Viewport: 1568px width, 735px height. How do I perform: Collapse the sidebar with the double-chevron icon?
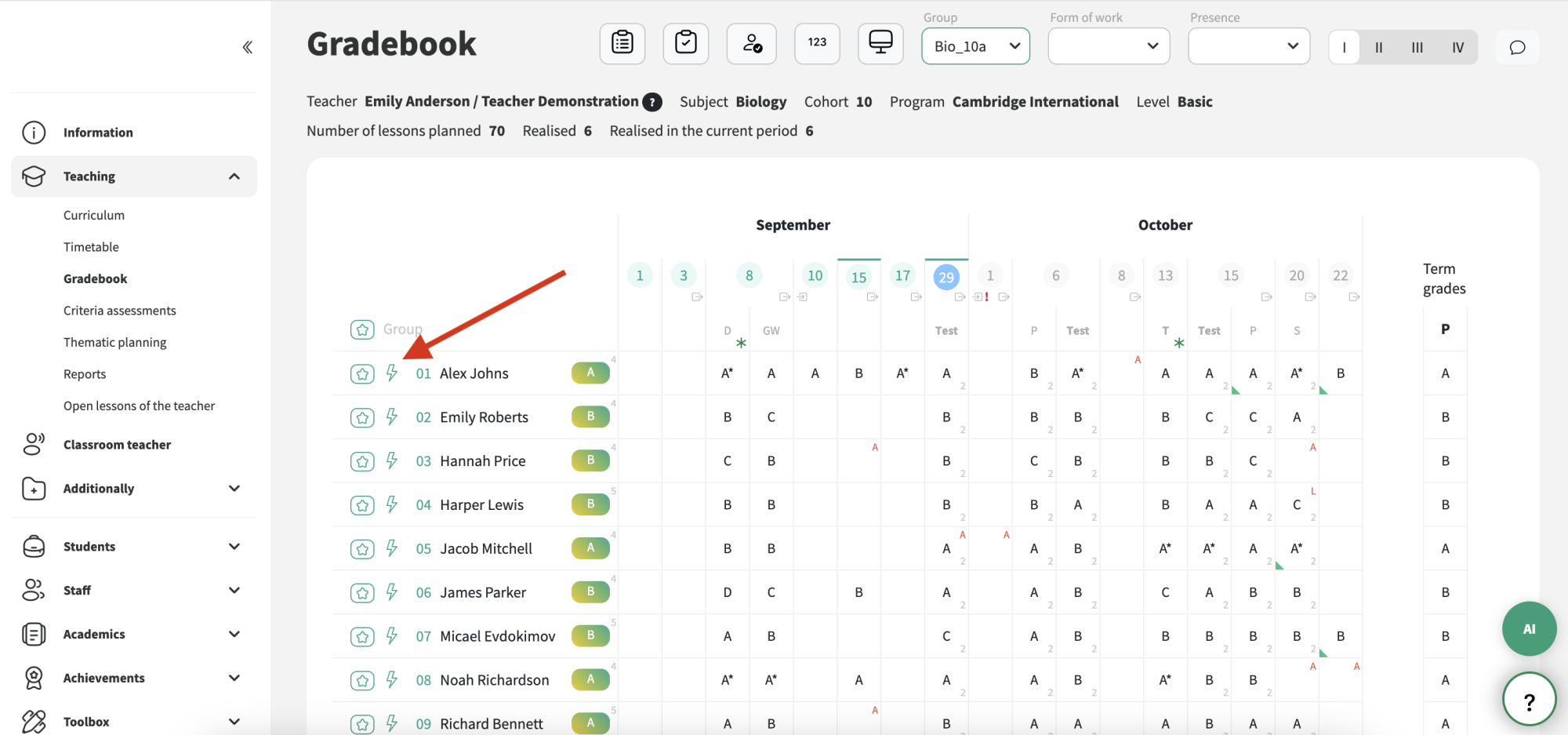(x=247, y=47)
